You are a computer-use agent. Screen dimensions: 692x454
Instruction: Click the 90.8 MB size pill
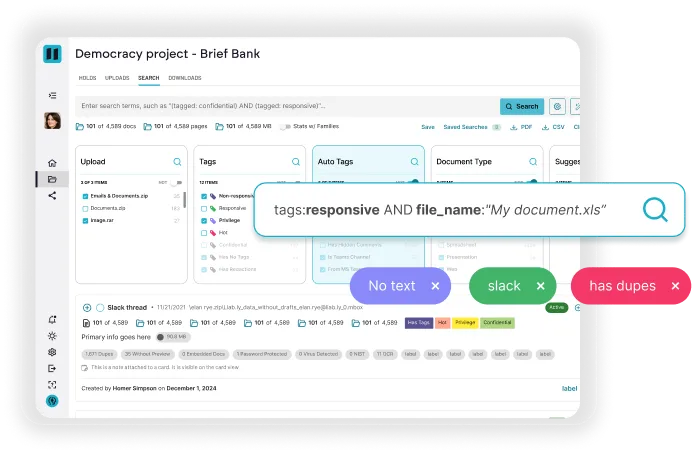173,337
